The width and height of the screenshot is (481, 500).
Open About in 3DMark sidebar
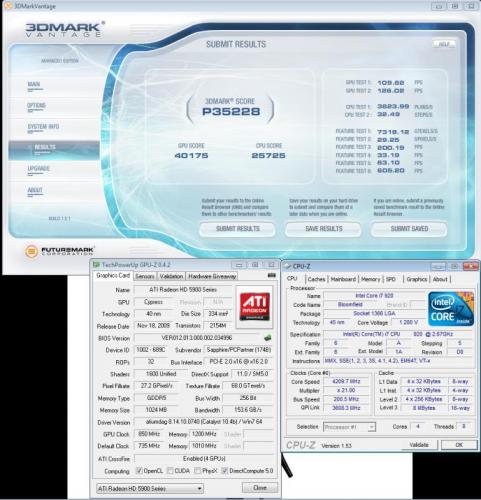point(35,191)
